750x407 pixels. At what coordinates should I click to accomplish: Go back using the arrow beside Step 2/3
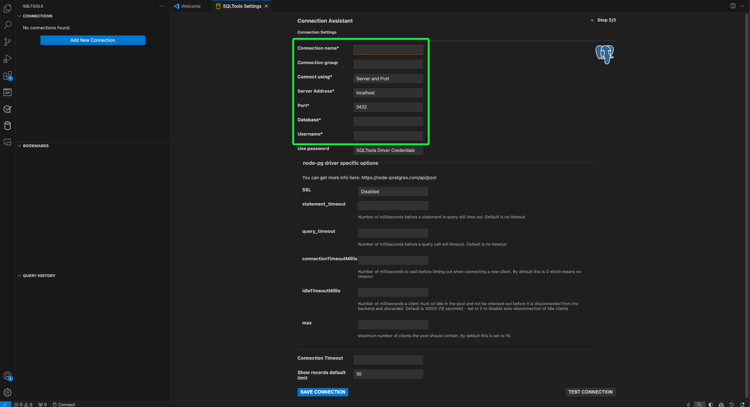click(x=592, y=21)
